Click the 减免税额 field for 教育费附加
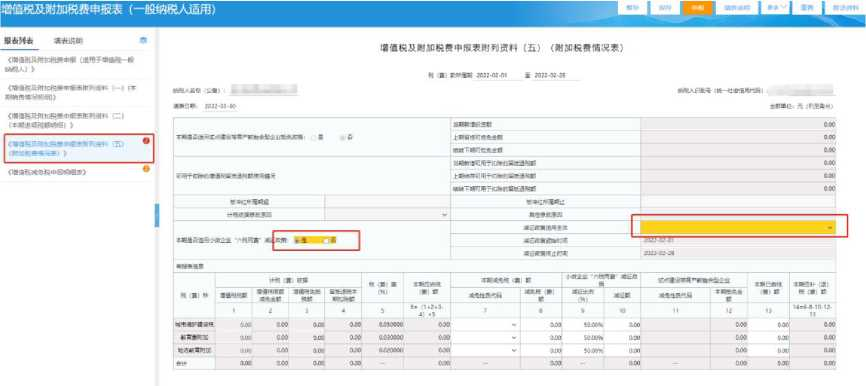 click(x=542, y=337)
